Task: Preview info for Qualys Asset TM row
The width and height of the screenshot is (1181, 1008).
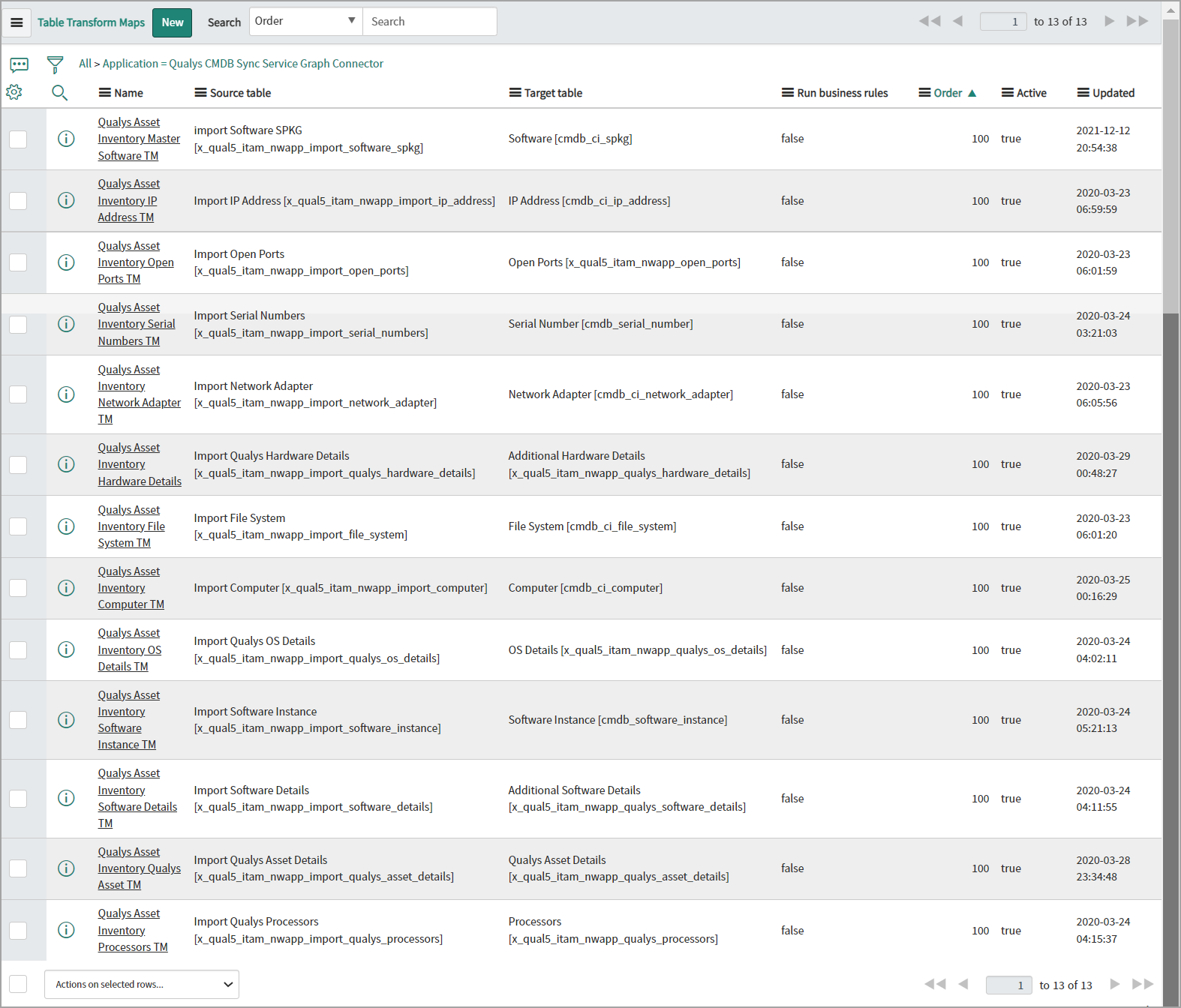Action: click(66, 868)
